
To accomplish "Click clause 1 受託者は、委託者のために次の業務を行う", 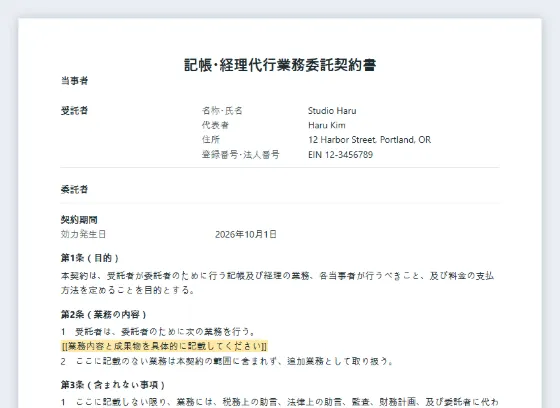I will click(158, 332).
